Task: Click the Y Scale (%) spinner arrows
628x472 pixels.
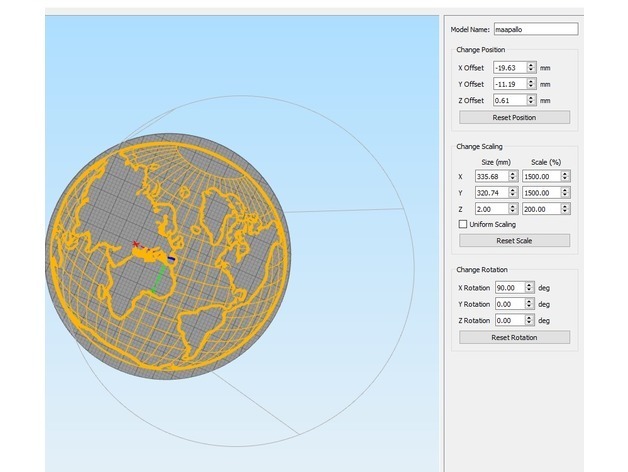Action: [x=565, y=192]
